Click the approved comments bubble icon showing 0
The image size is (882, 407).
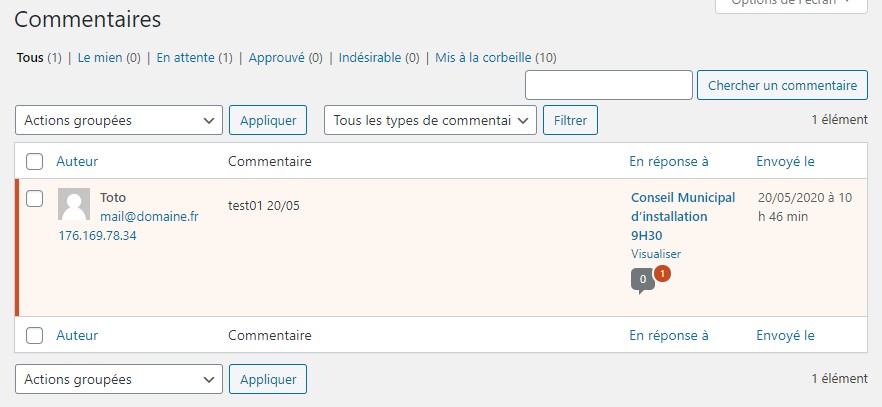point(642,281)
